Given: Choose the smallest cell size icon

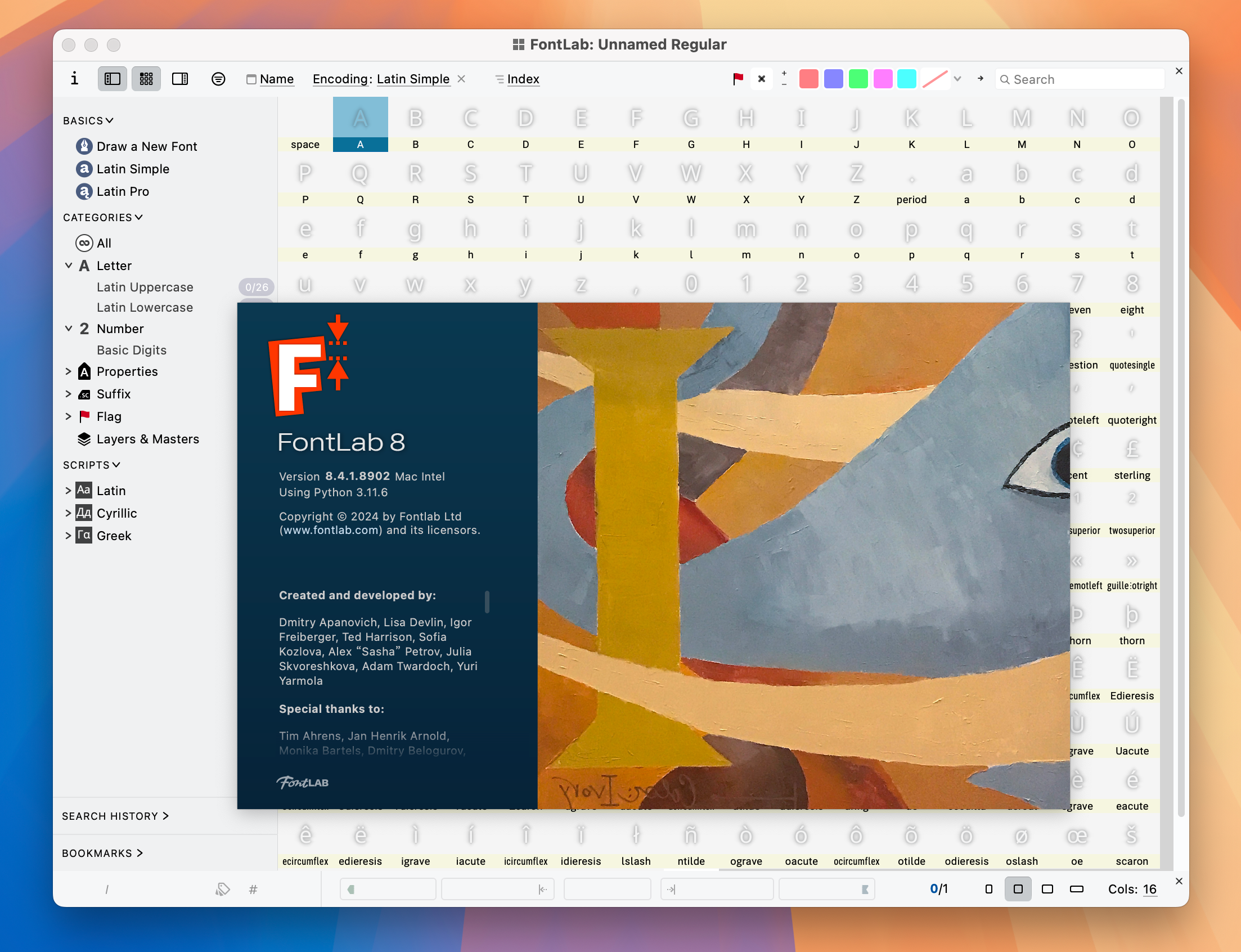Looking at the screenshot, I should 989,889.
